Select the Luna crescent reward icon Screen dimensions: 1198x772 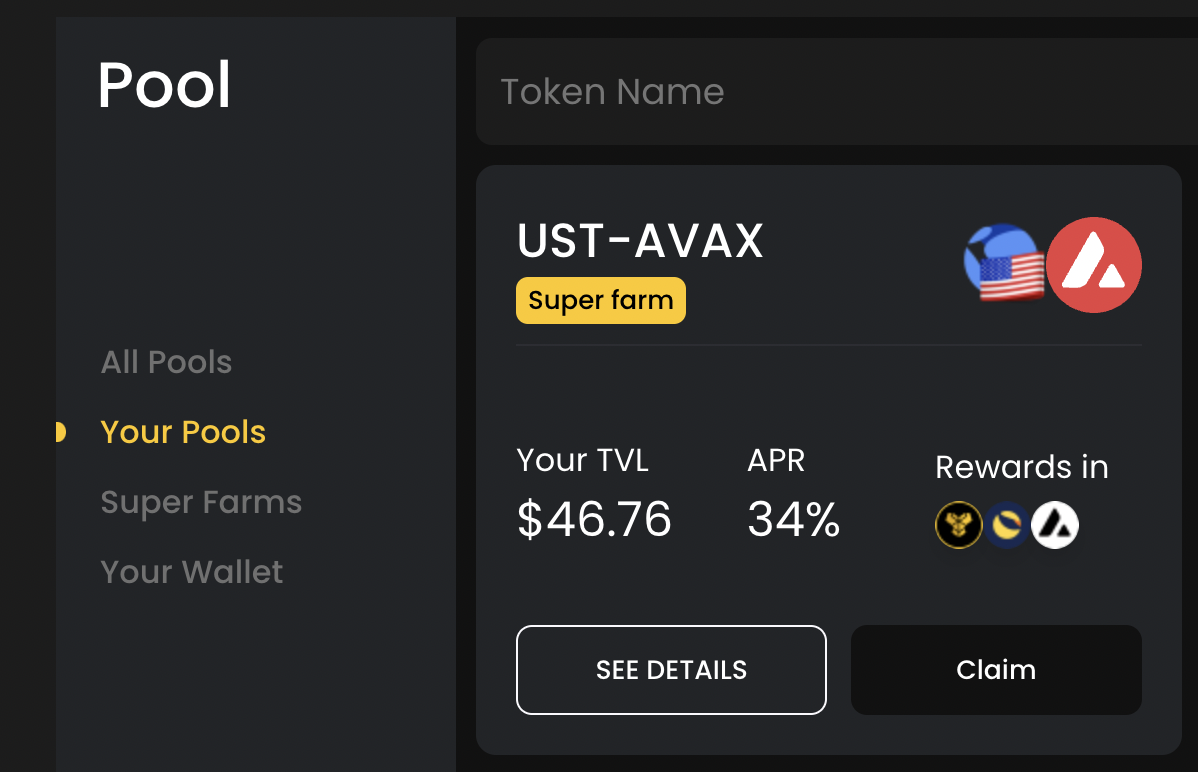1006,525
